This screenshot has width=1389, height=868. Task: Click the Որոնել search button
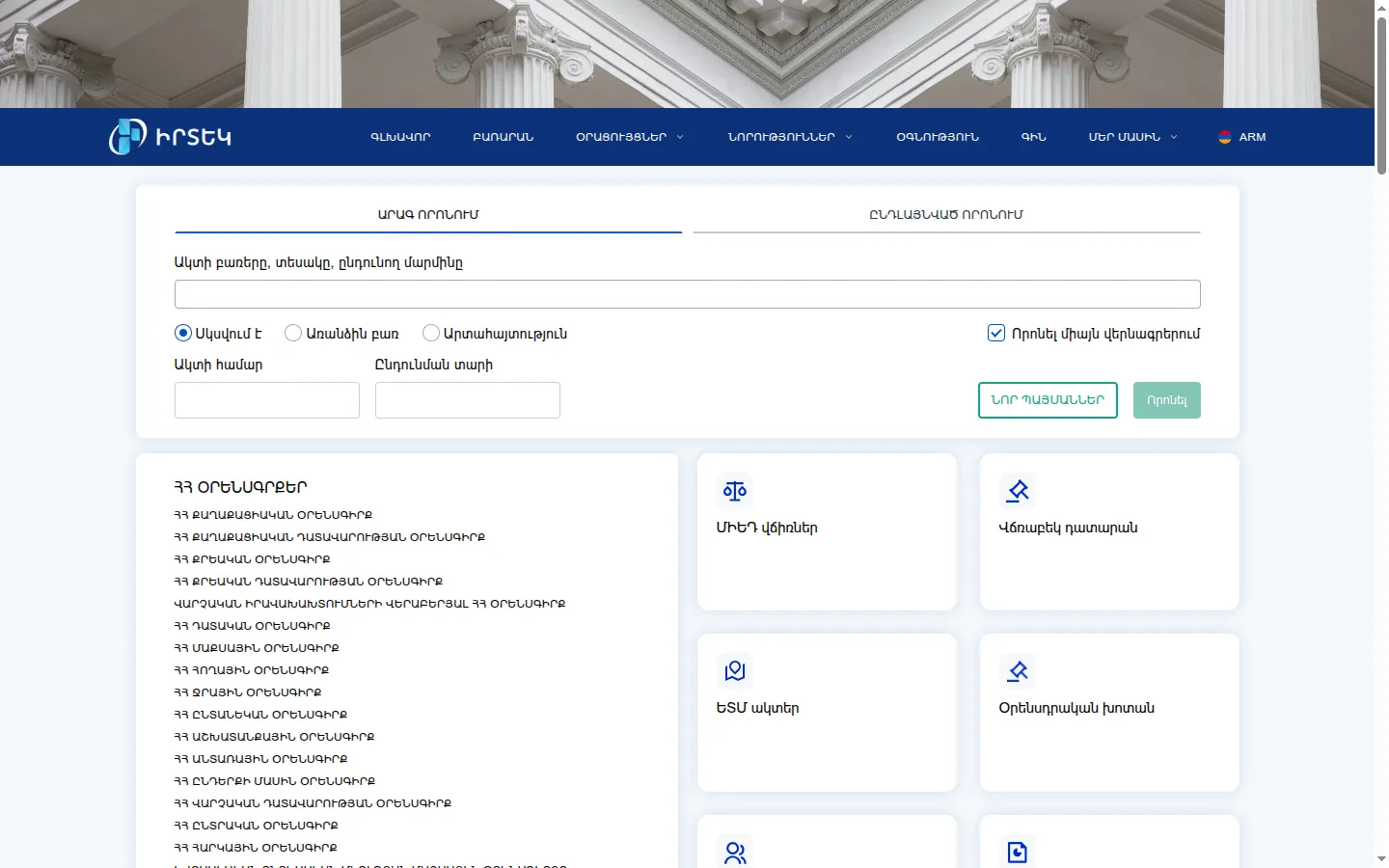pyautogui.click(x=1167, y=400)
